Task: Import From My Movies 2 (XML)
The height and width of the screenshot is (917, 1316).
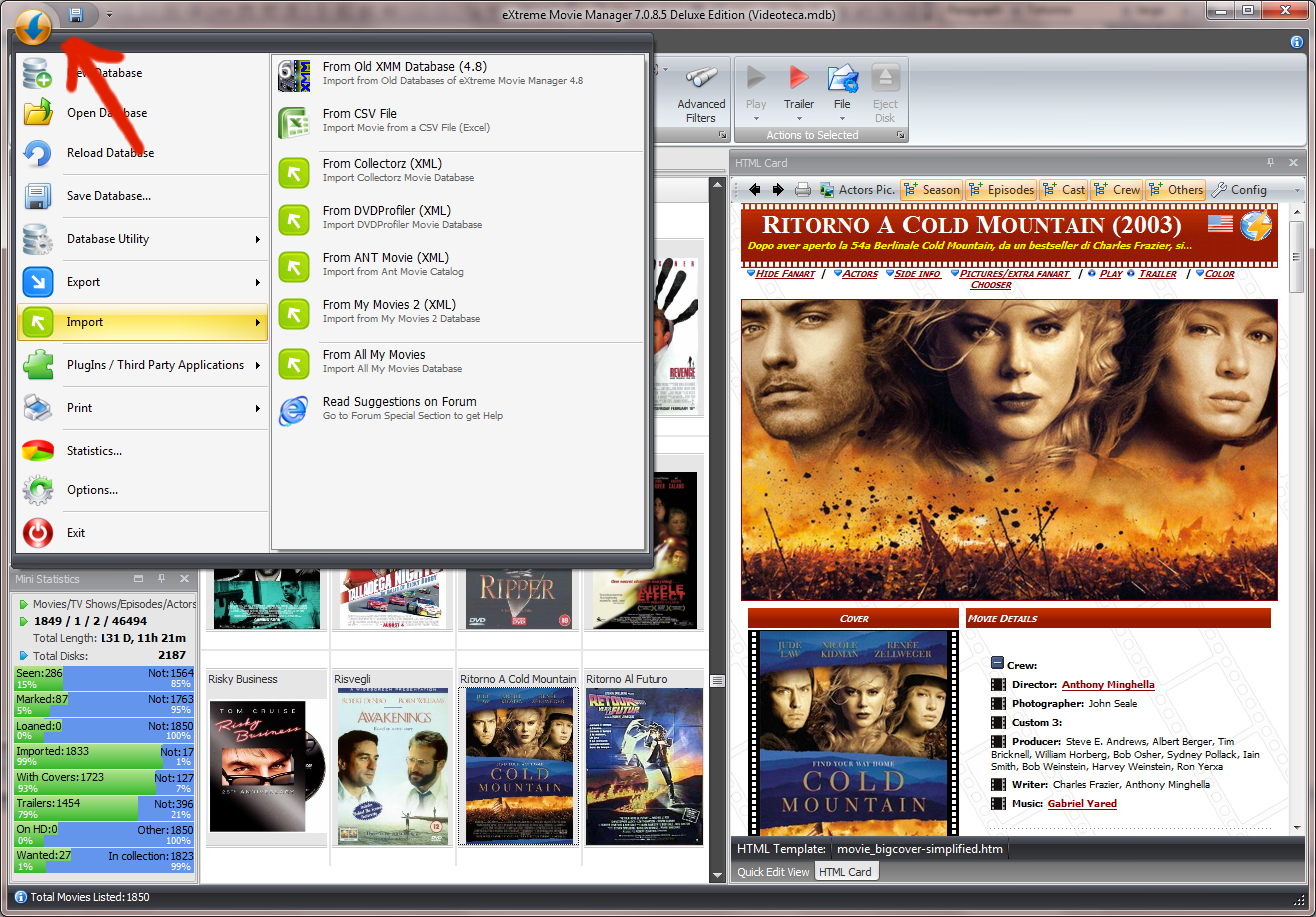Action: click(458, 312)
